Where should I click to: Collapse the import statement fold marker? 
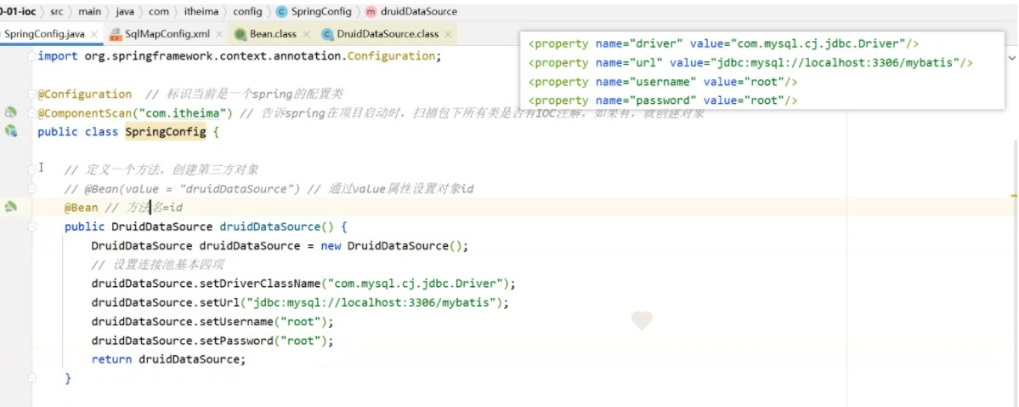pos(31,56)
